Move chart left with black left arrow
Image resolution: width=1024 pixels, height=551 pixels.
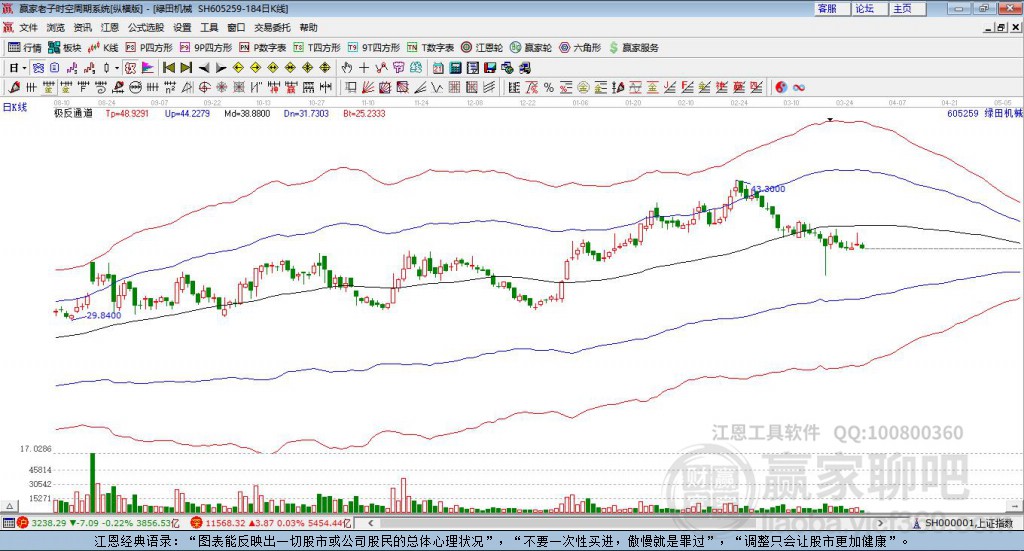pos(204,68)
